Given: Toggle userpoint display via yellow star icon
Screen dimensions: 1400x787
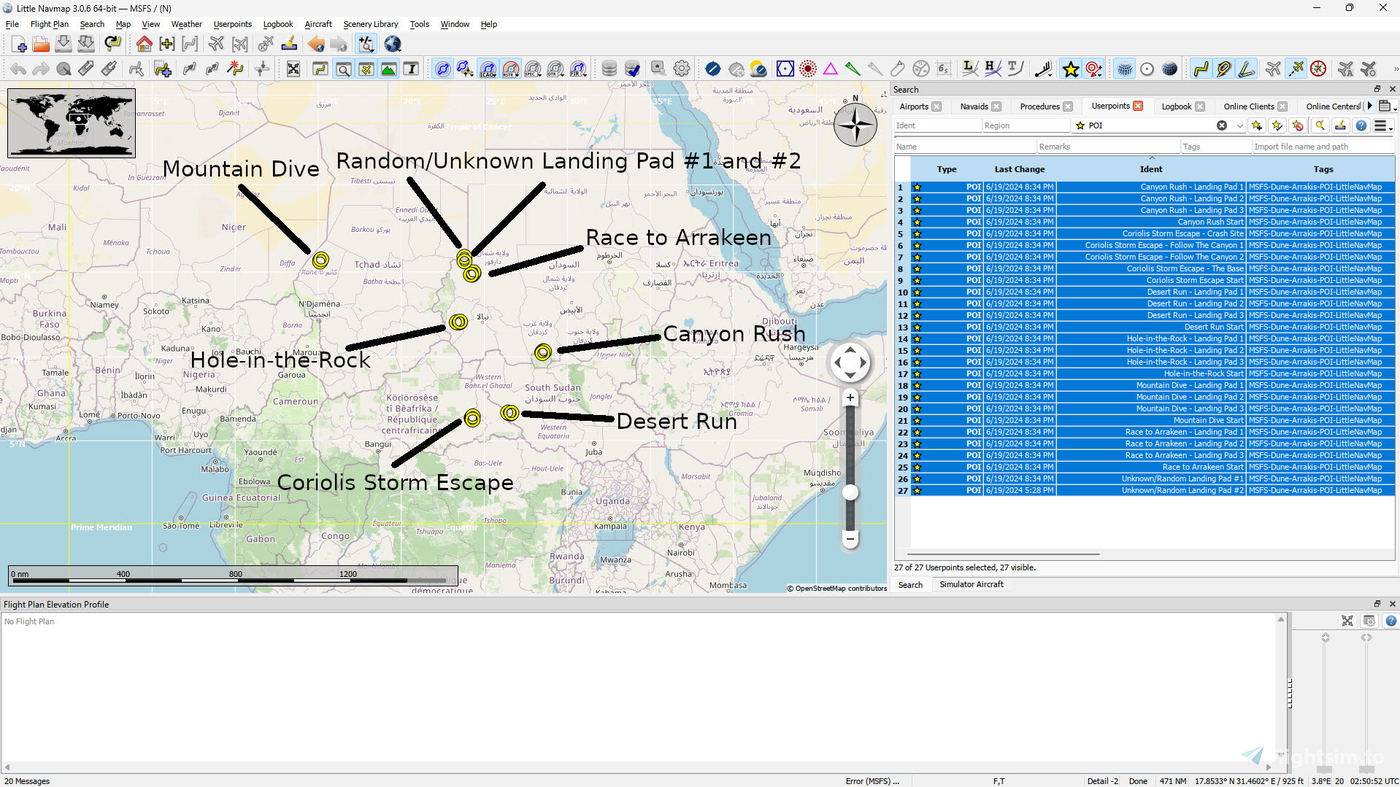Looking at the screenshot, I should click(1069, 68).
